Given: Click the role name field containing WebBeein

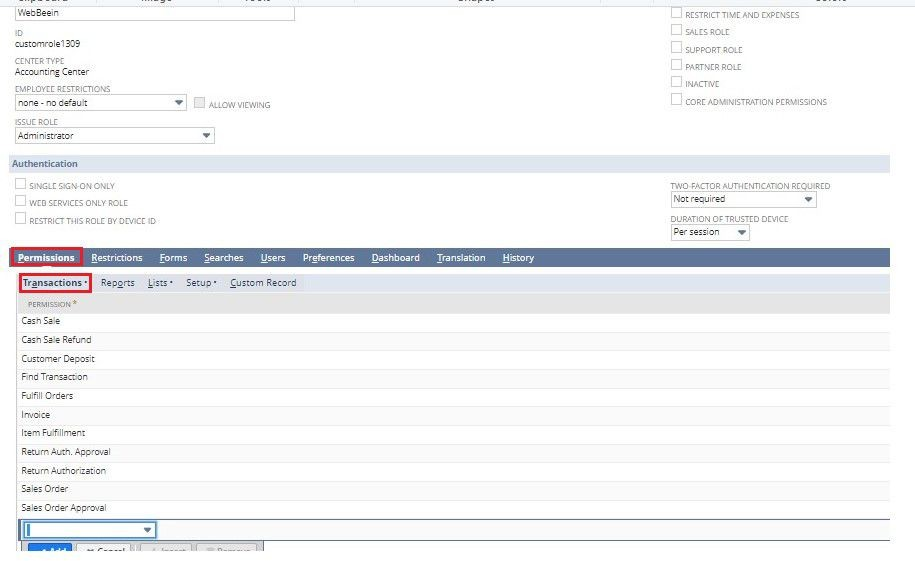Looking at the screenshot, I should 155,14.
